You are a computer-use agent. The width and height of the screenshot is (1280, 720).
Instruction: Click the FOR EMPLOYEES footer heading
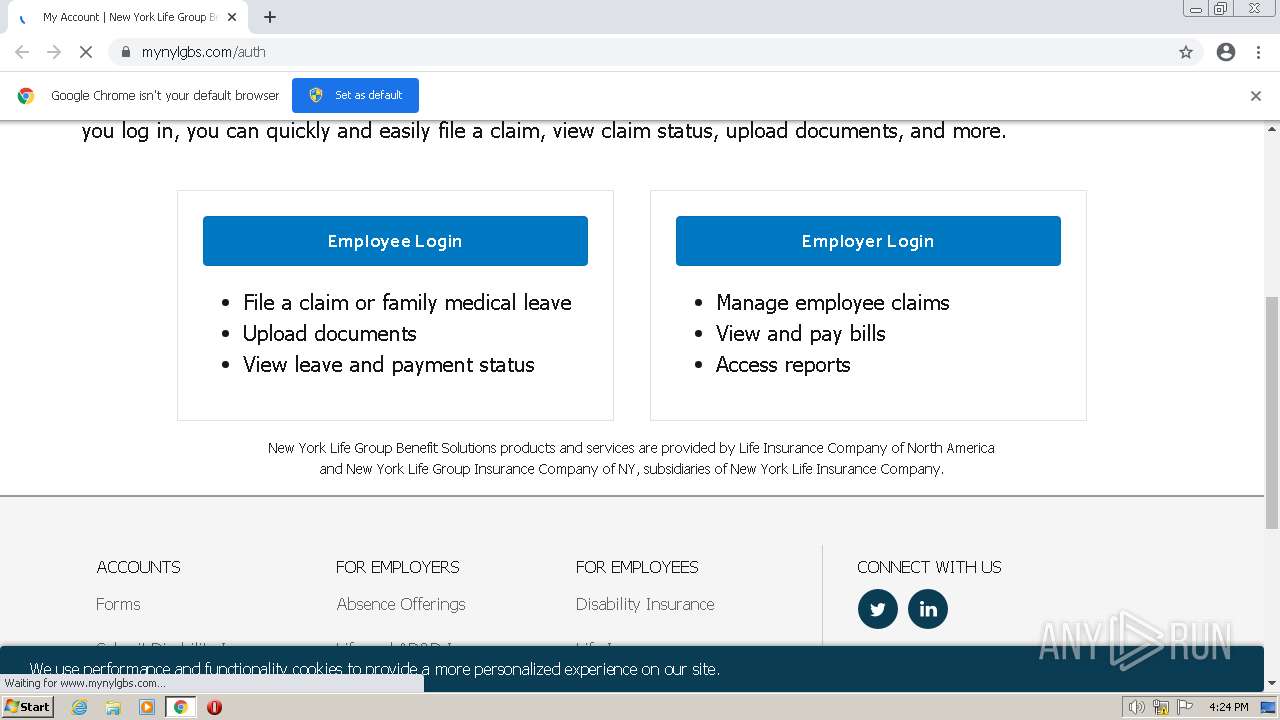pyautogui.click(x=637, y=567)
